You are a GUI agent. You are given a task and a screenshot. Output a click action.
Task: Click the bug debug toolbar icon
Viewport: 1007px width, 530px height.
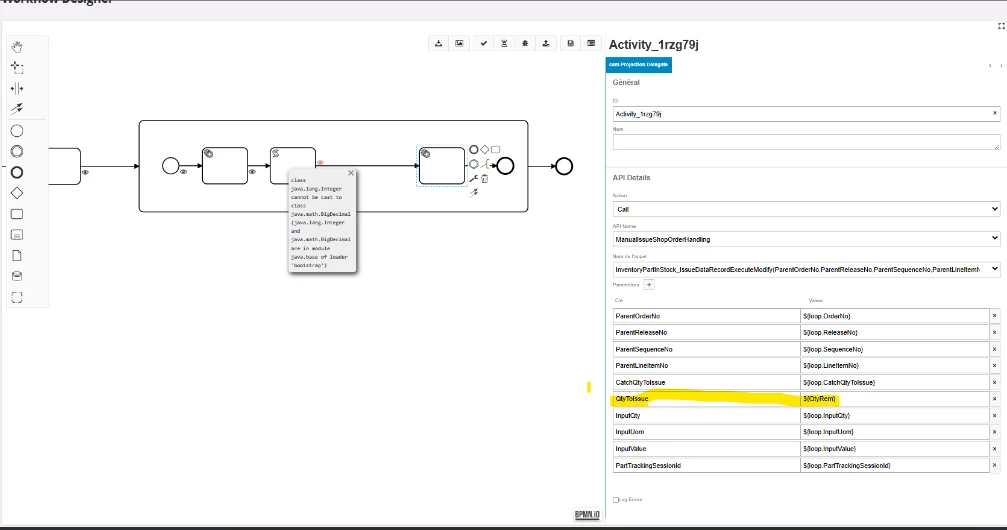526,43
